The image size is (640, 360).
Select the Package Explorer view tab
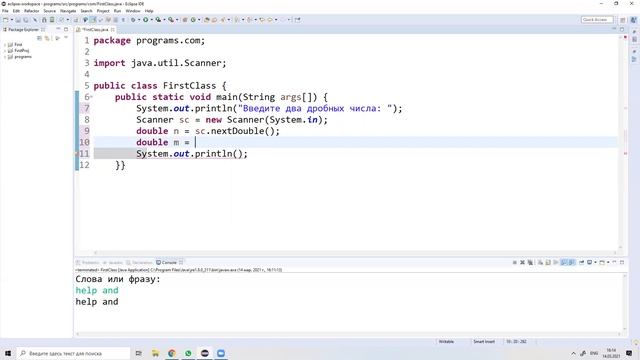point(23,29)
